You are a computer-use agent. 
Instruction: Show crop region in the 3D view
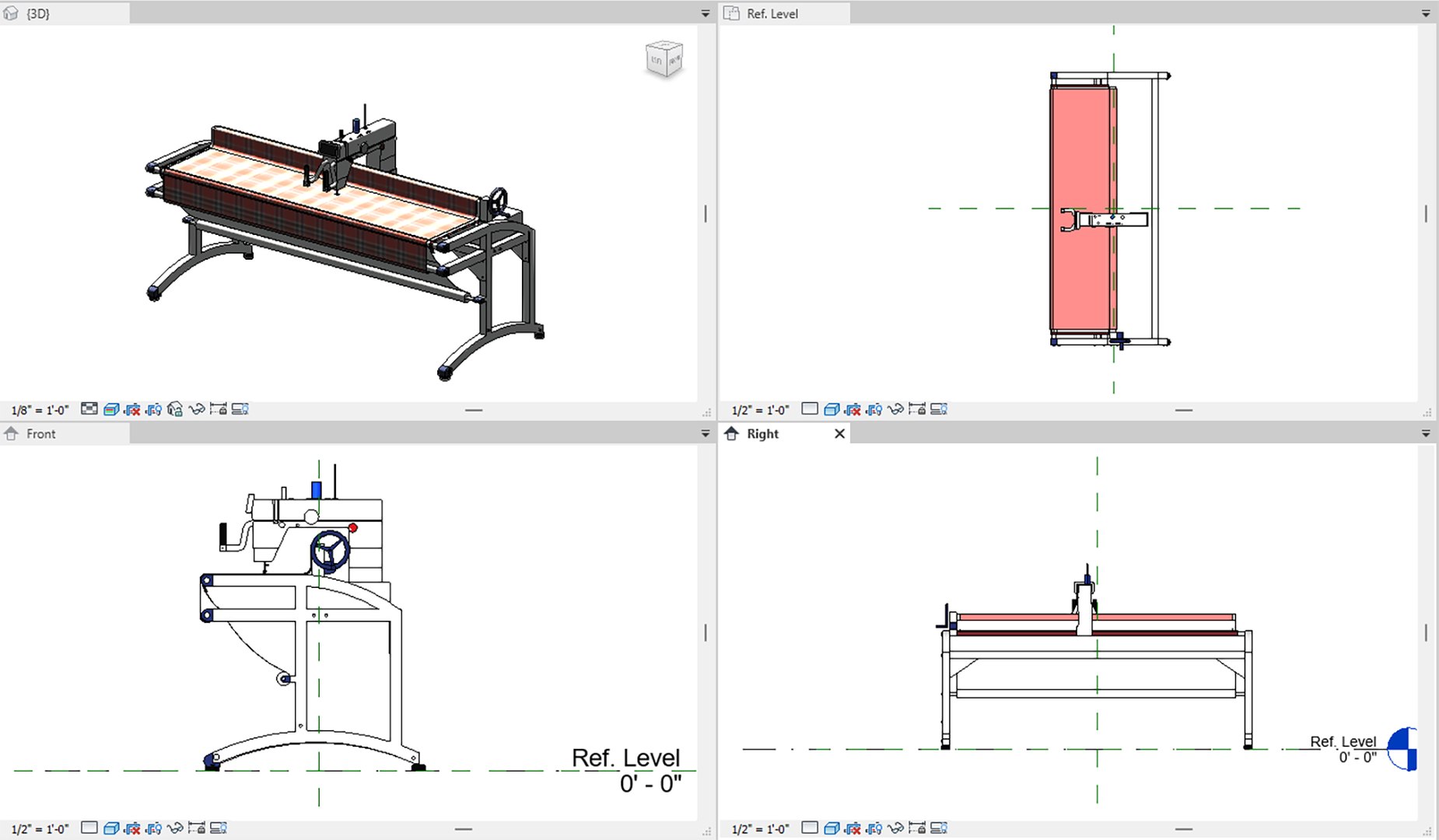click(x=153, y=409)
